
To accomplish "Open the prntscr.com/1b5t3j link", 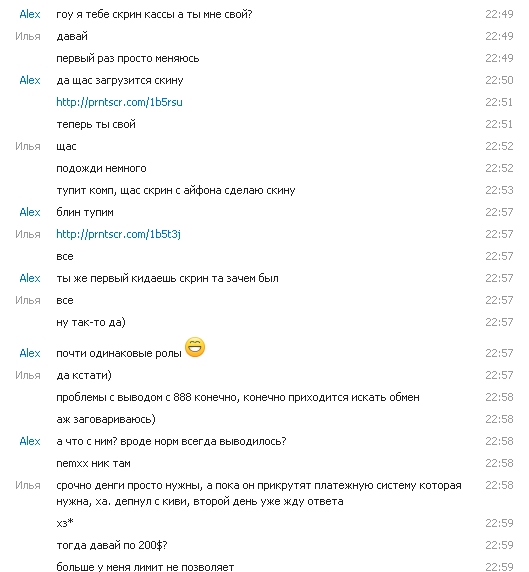I will (x=119, y=234).
